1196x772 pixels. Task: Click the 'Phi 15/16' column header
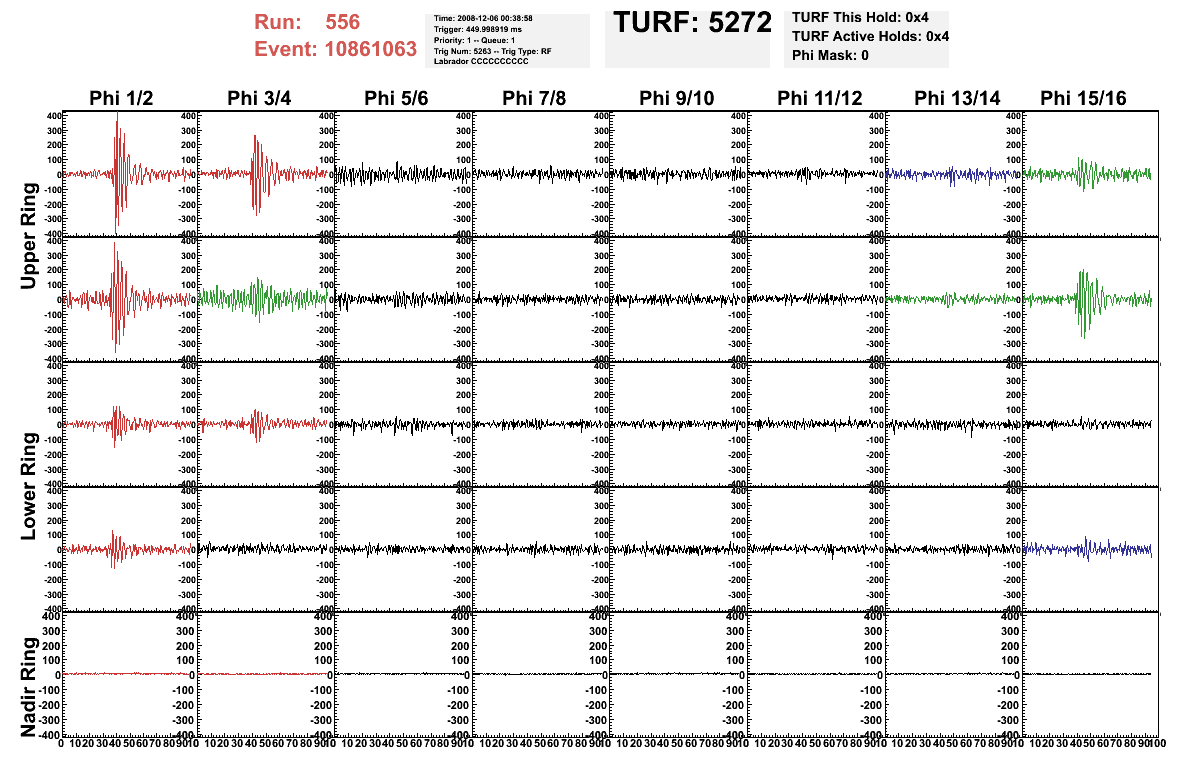[x=1083, y=98]
